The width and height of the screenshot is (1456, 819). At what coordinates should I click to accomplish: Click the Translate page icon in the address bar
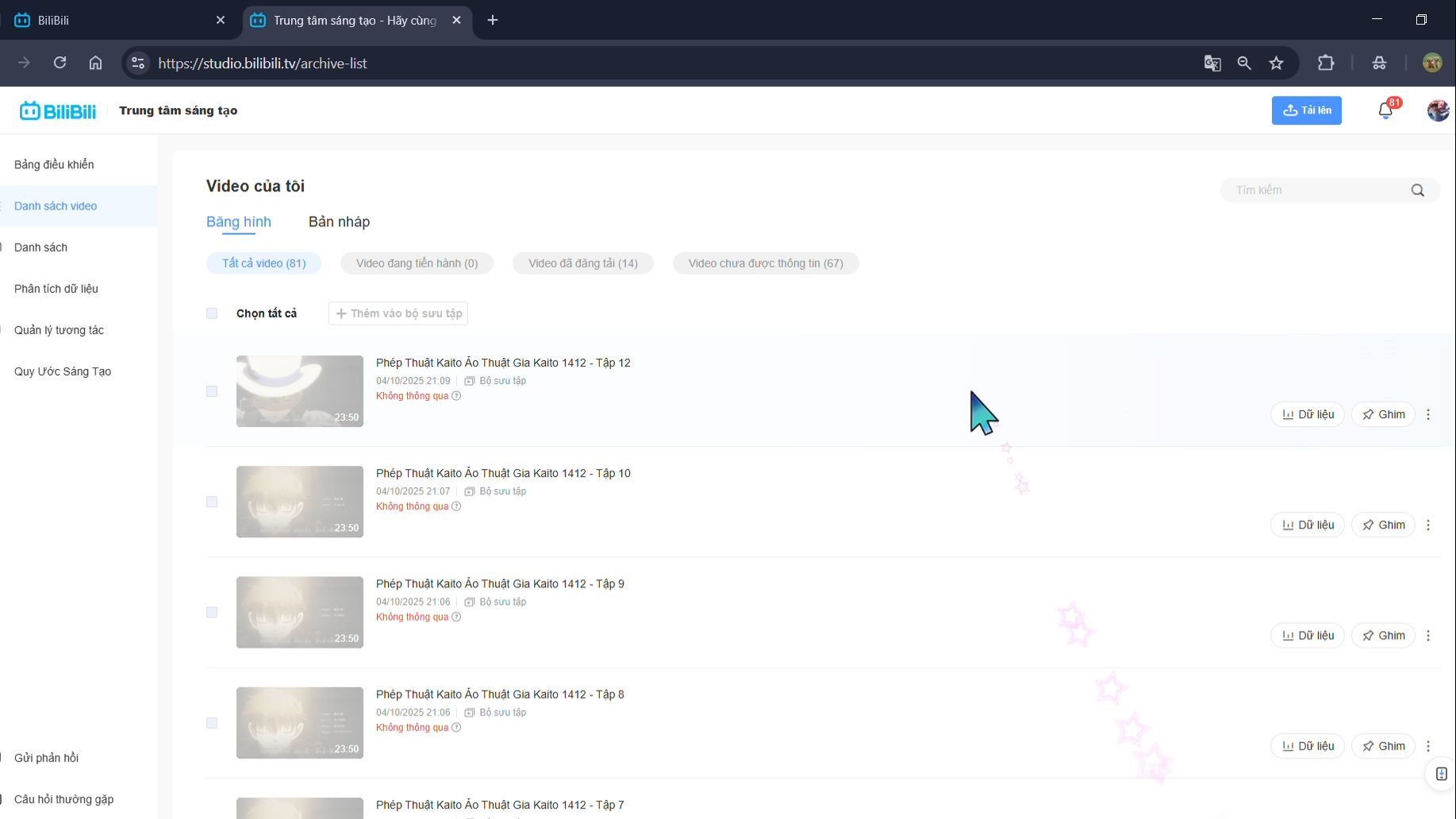click(x=1212, y=63)
